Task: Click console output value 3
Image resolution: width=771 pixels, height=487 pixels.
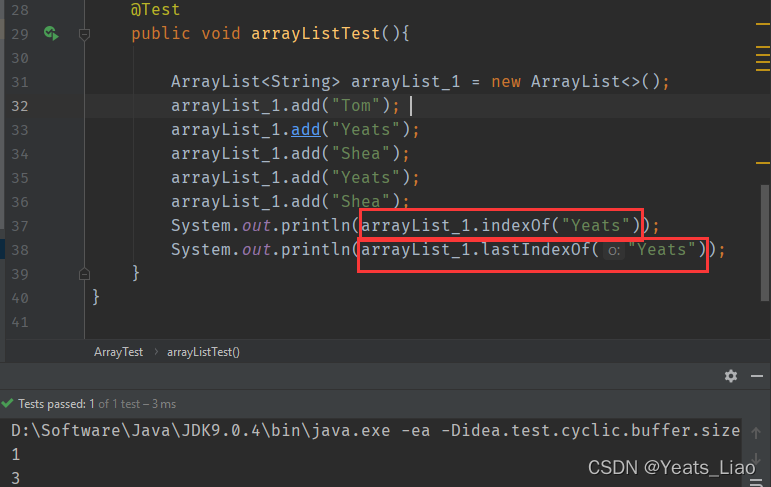Action: point(16,478)
